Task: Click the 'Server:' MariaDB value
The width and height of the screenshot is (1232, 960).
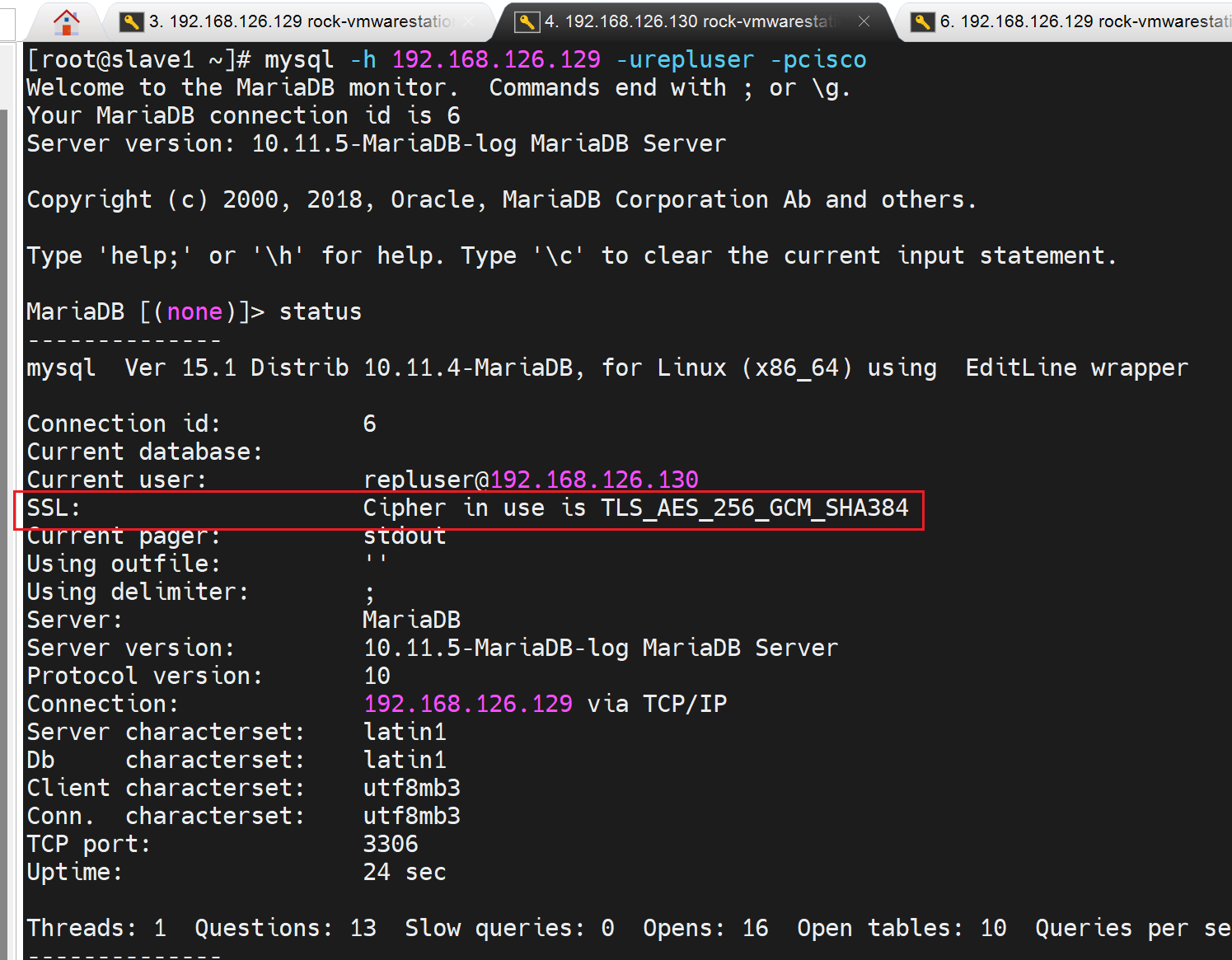Action: pyautogui.click(x=412, y=620)
